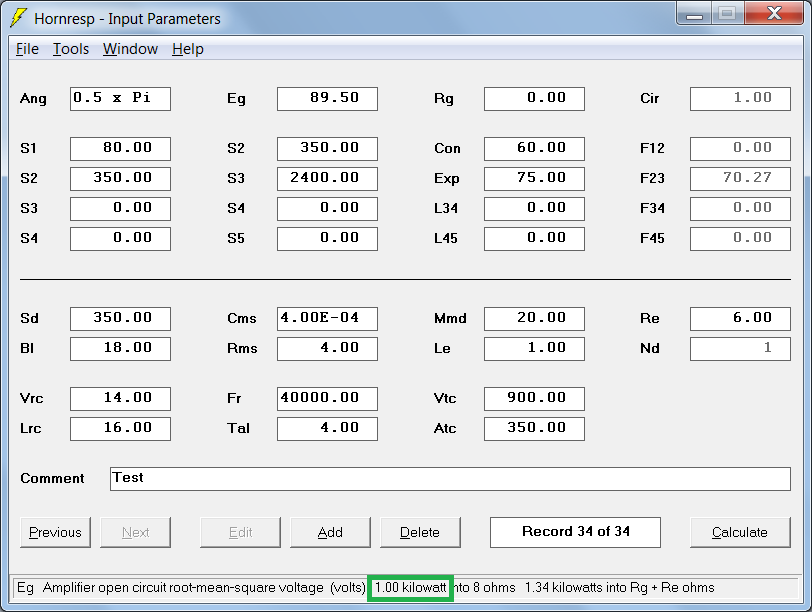Click '1.34 kilowatts into Rg + Re ohms' text
This screenshot has height=612, width=812.
(619, 588)
